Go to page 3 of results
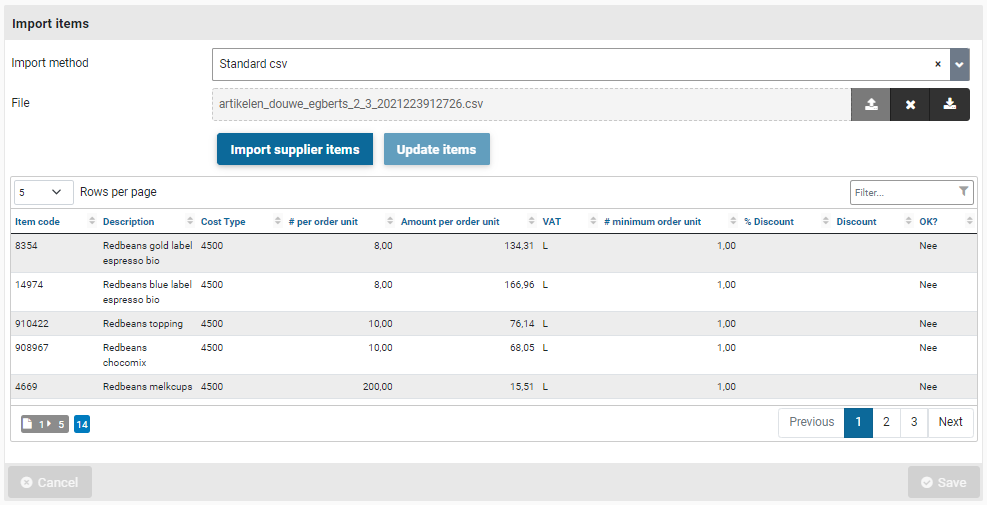The height and width of the screenshot is (505, 987). point(914,422)
